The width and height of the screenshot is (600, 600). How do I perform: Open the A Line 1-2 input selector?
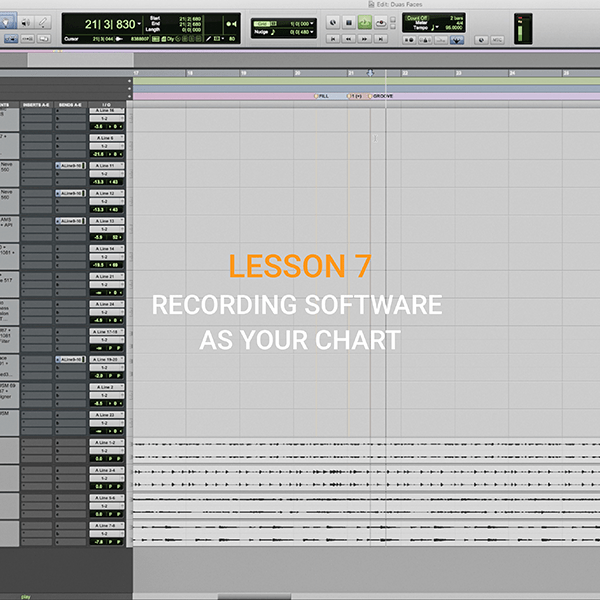pos(107,442)
